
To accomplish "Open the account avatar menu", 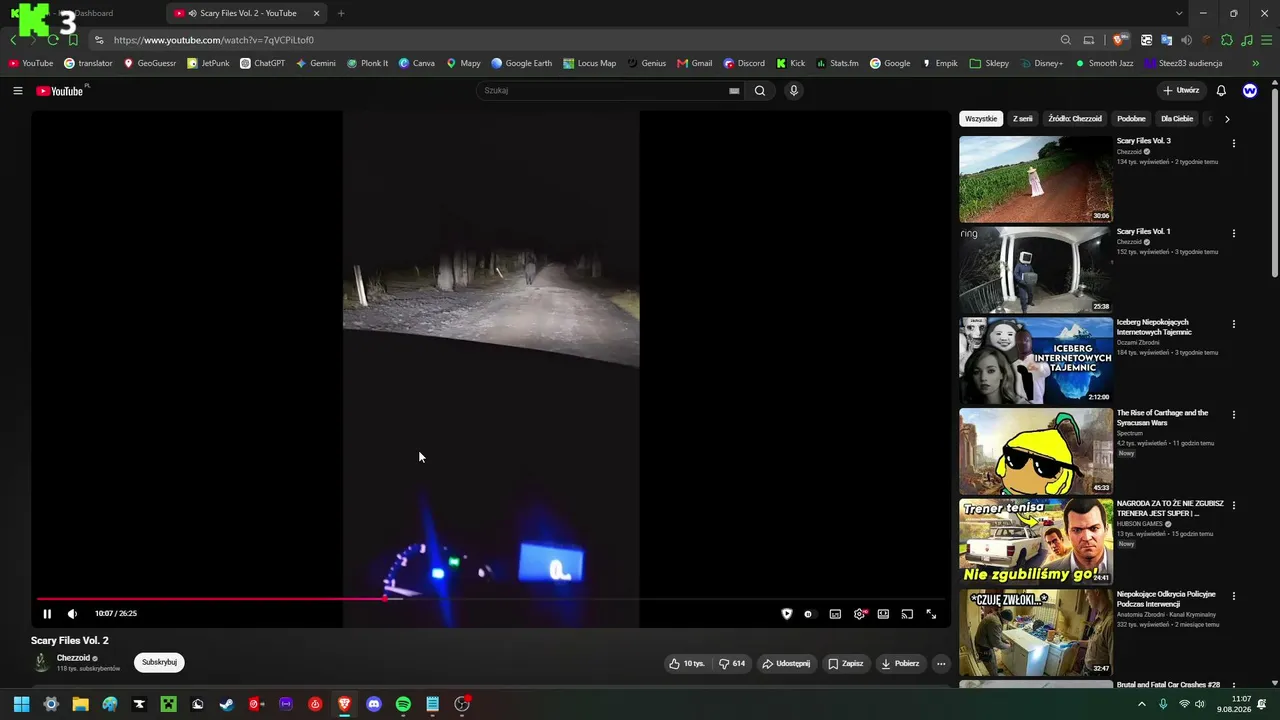I will [x=1250, y=91].
